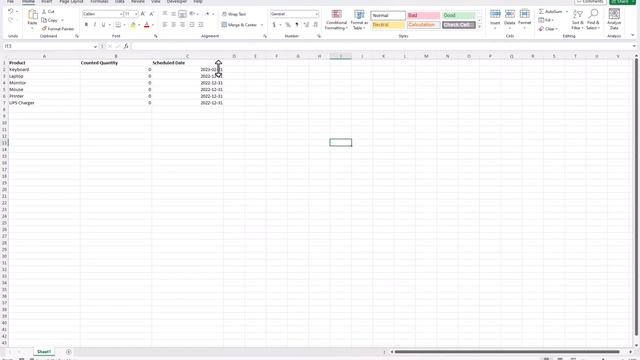This screenshot has height=360, width=640.
Task: Click the Paste clipboard icon
Action: point(32,15)
